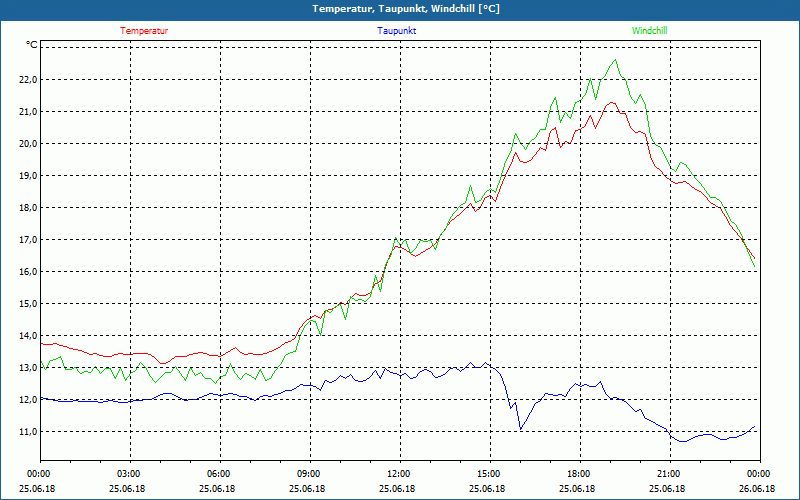Image resolution: width=800 pixels, height=500 pixels.
Task: Click the 12:00 time axis label
Action: coord(399,474)
